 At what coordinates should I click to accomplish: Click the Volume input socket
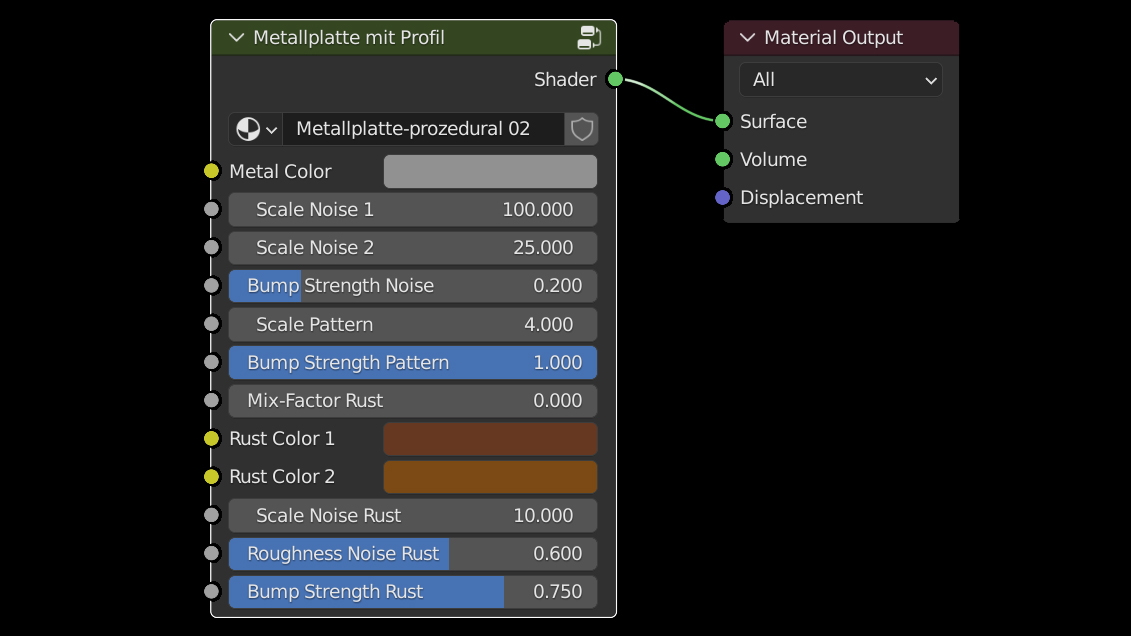[723, 159]
